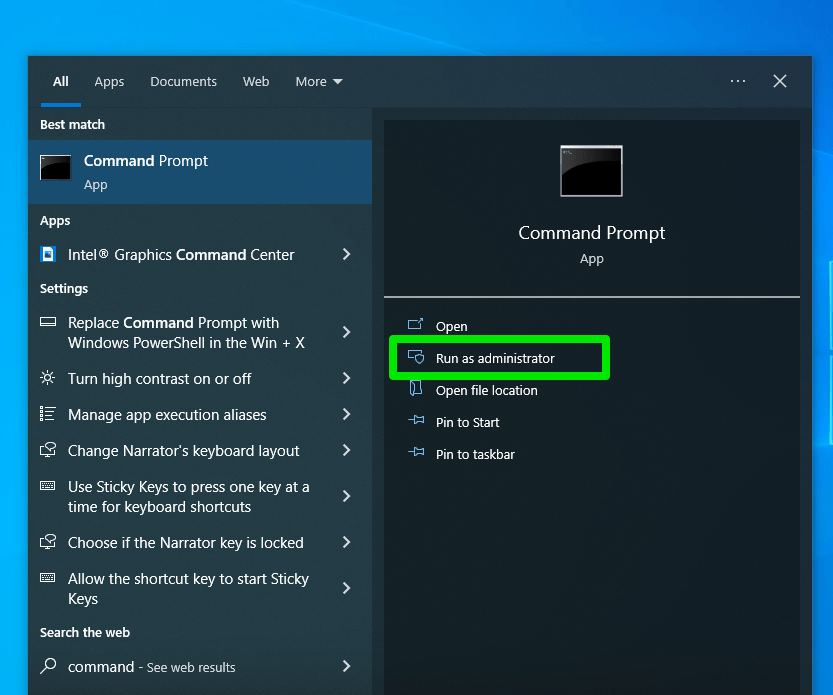Expand the More filter dropdown

point(318,82)
